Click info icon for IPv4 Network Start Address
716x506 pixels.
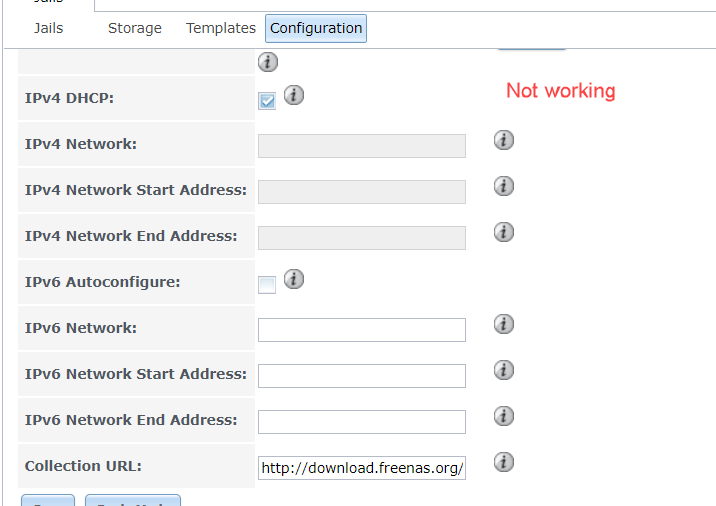coord(504,186)
